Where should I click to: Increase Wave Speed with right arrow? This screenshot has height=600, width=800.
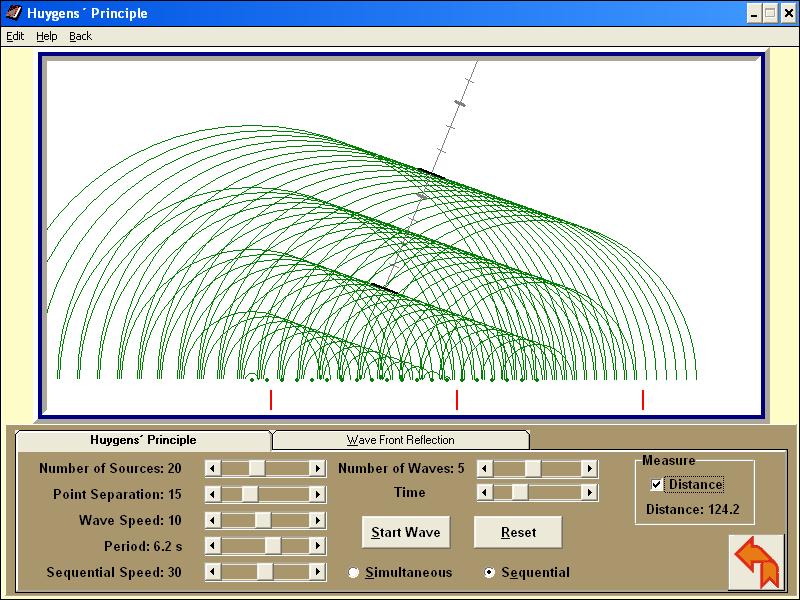coord(317,520)
